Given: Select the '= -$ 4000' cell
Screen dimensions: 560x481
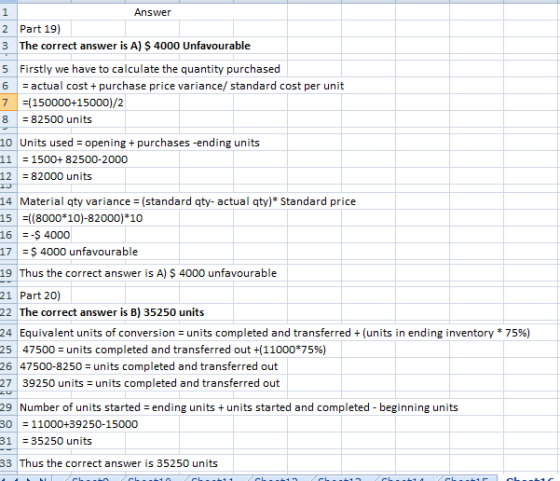Looking at the screenshot, I should tap(46, 235).
